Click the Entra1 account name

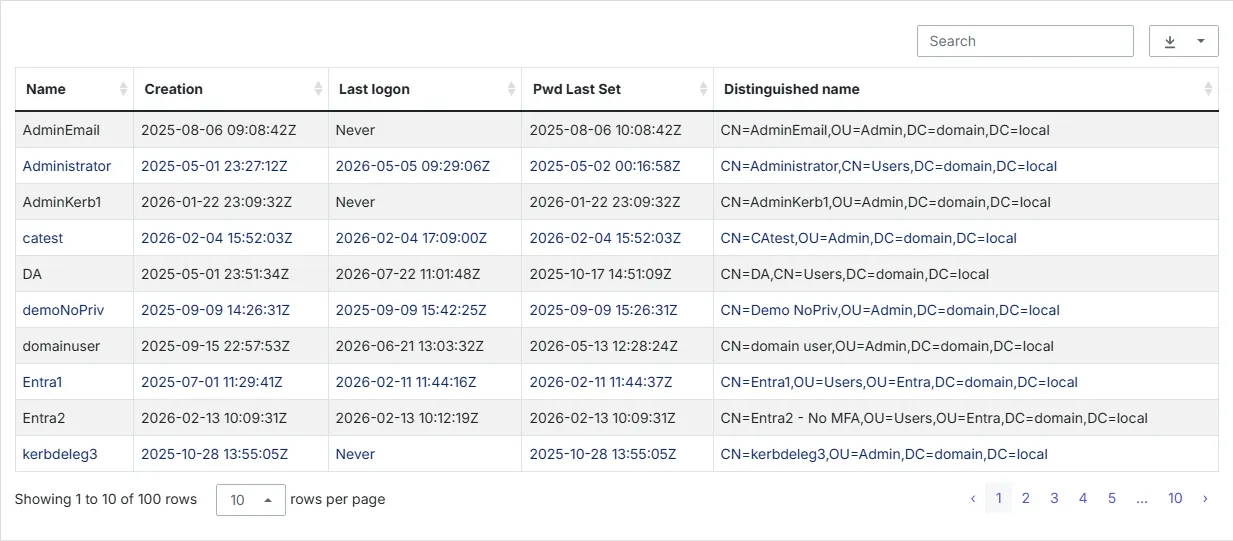click(x=43, y=382)
